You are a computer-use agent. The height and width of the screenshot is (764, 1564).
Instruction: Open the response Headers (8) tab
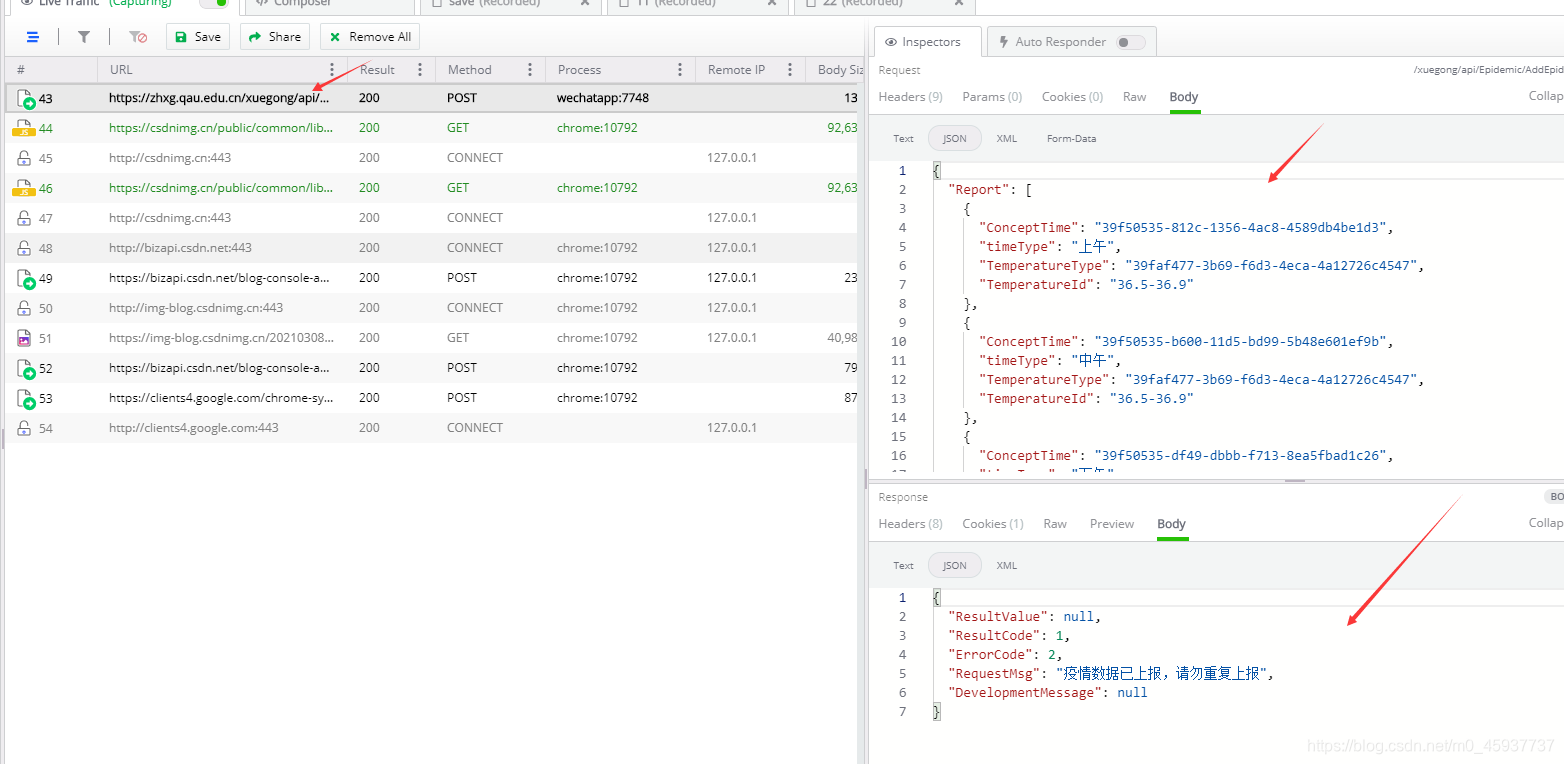point(910,524)
